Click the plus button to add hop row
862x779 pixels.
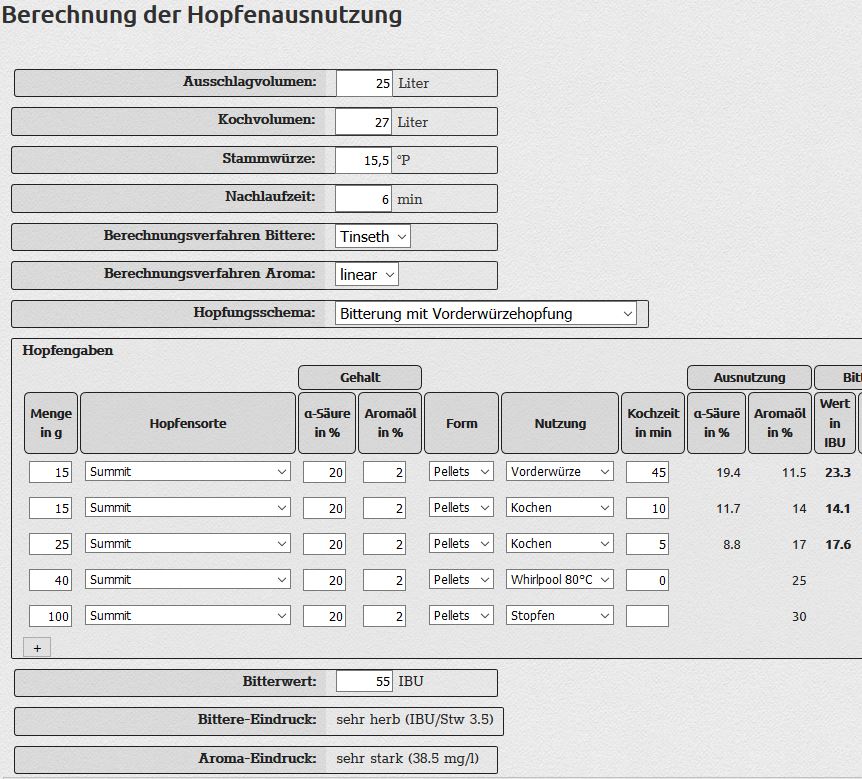[37, 648]
